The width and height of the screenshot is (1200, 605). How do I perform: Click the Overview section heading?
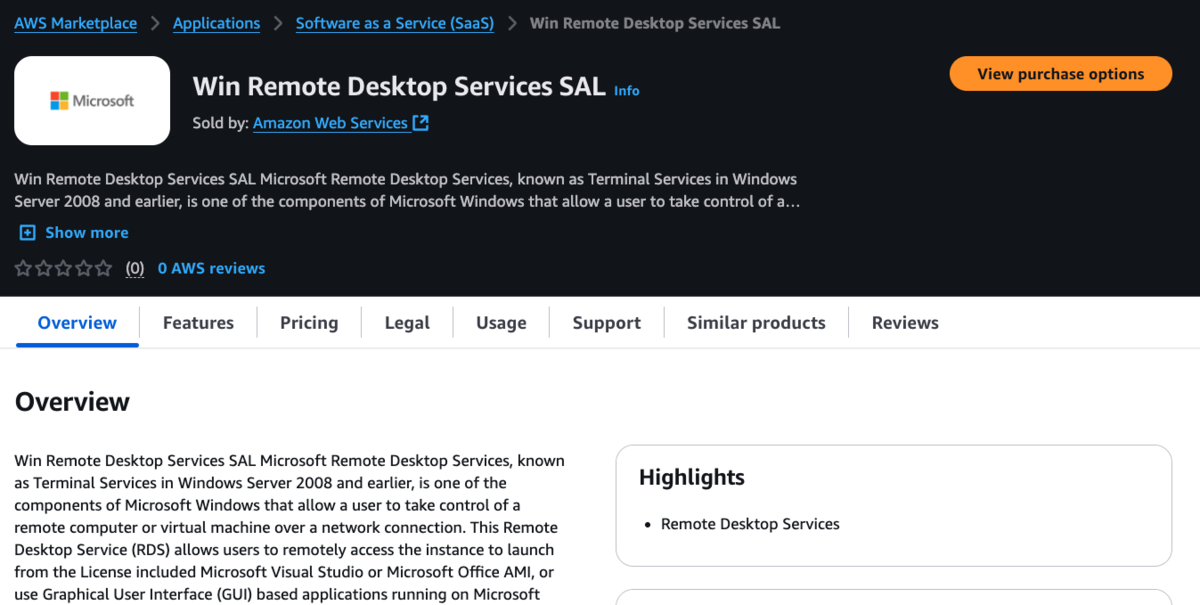pos(72,402)
